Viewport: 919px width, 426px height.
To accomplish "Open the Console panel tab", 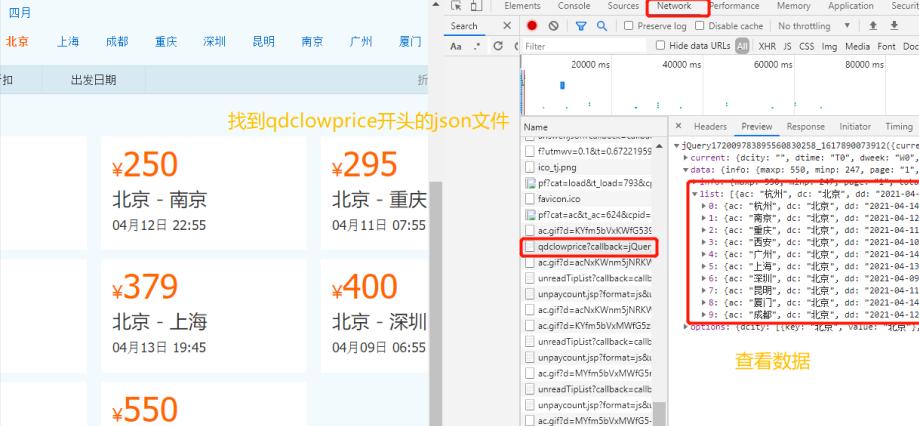I will [574, 6].
